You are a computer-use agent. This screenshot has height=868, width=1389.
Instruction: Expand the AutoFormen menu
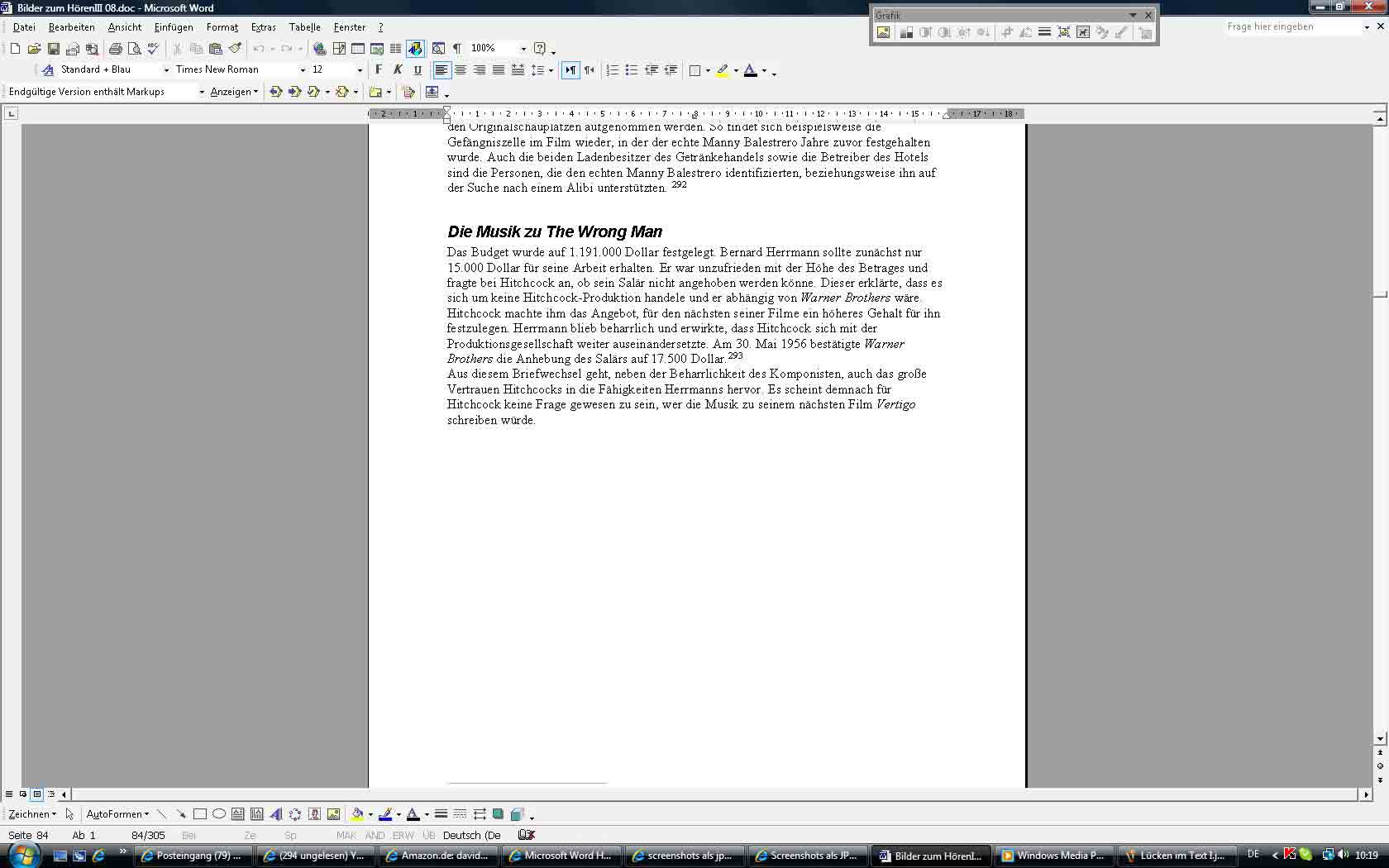[x=117, y=814]
